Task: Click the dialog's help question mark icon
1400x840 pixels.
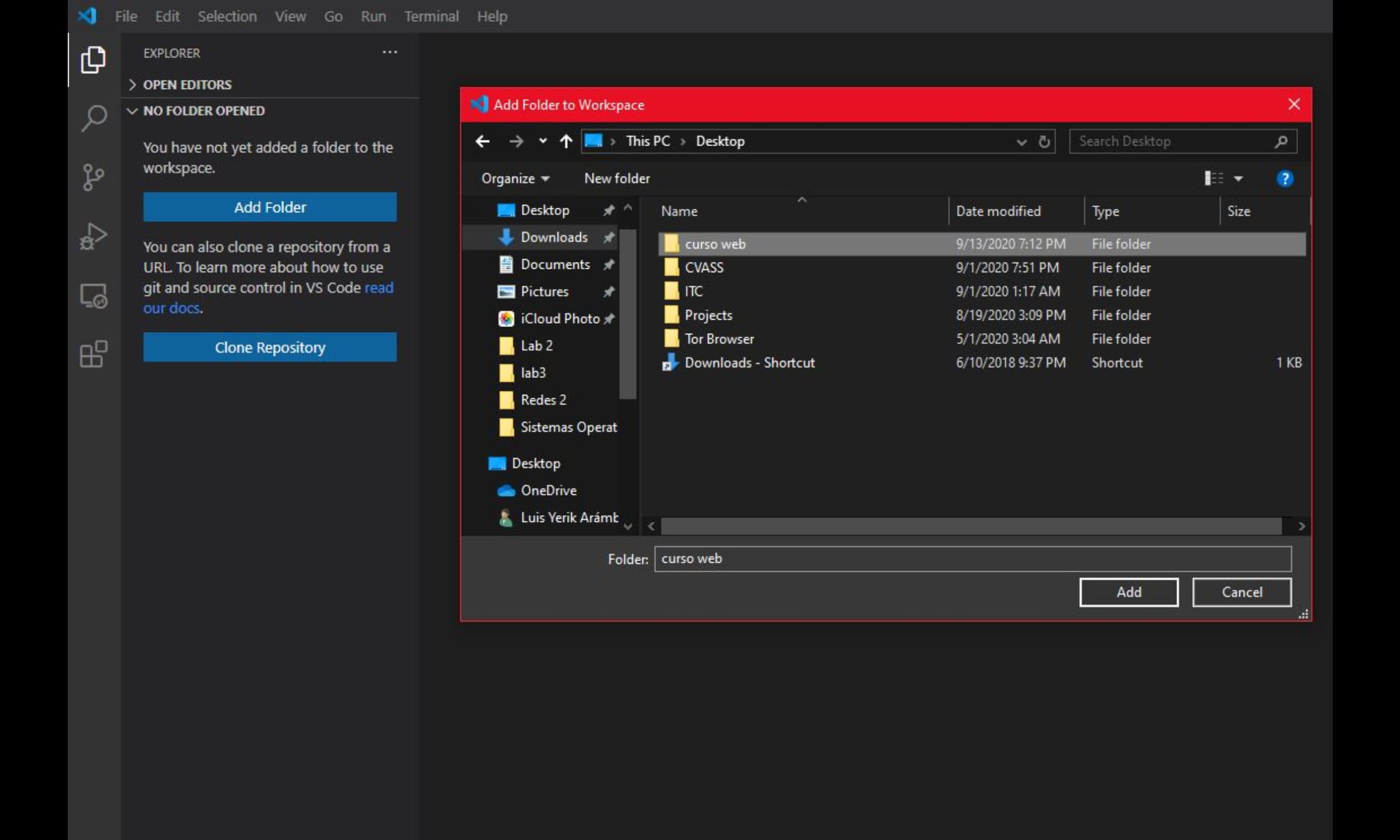Action: pyautogui.click(x=1285, y=179)
